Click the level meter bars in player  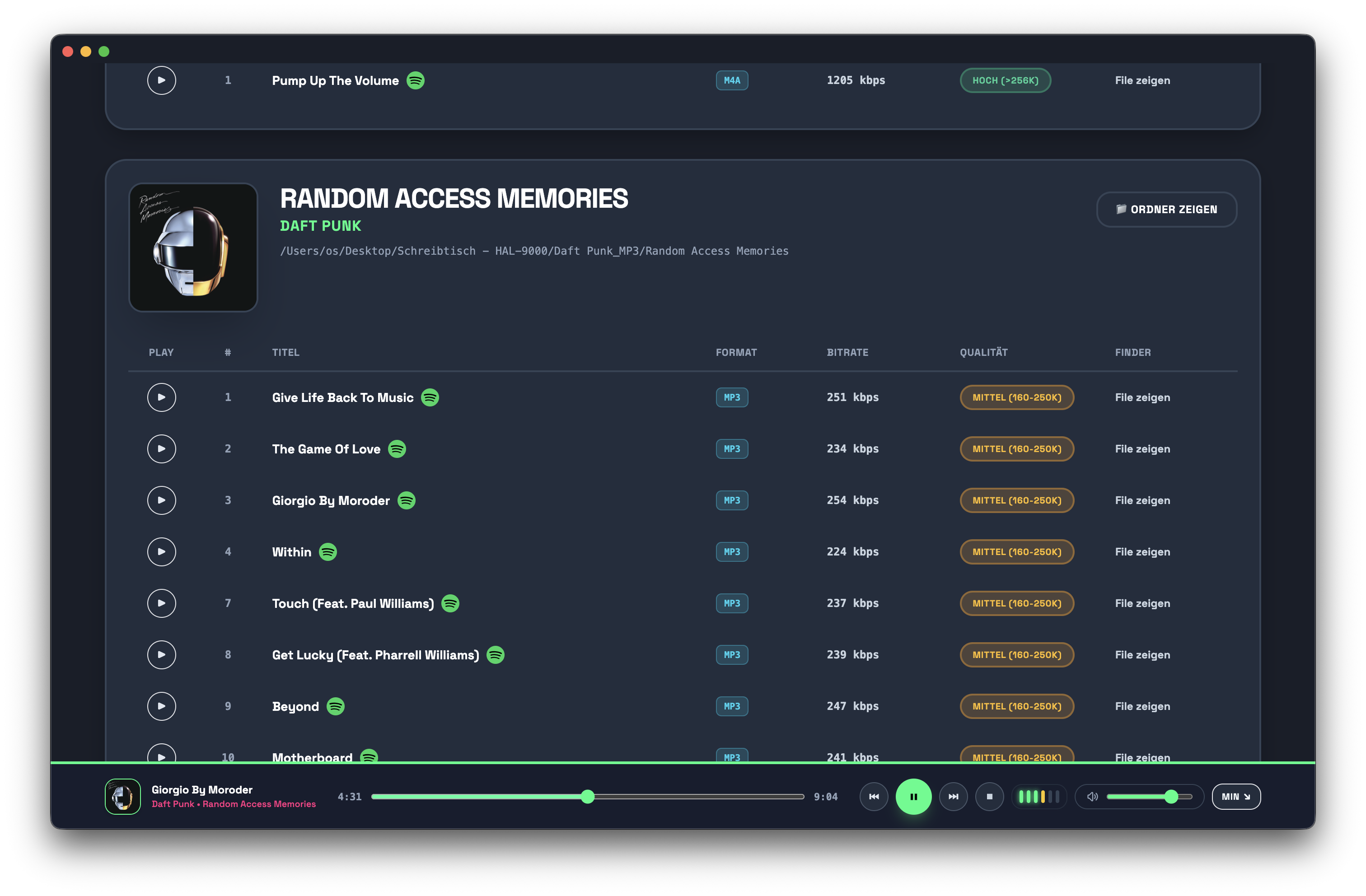point(1039,797)
